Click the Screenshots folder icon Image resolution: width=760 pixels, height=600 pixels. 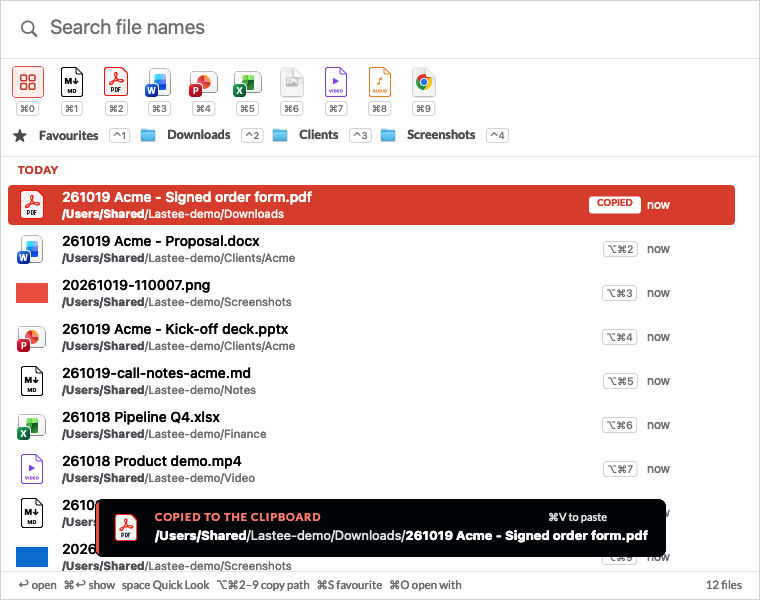388,135
